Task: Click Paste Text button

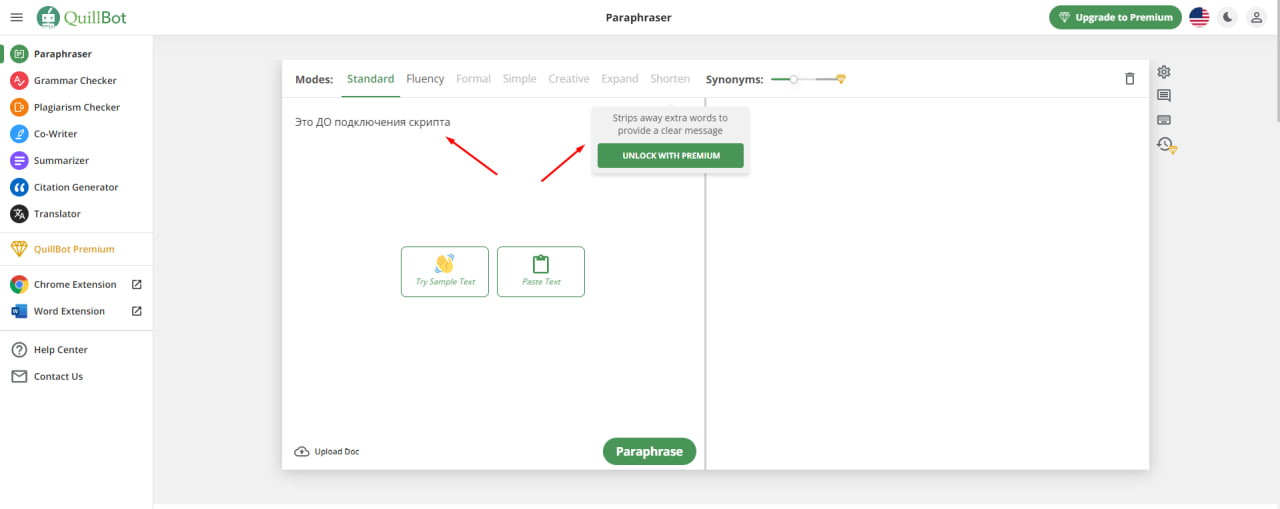Action: click(541, 271)
